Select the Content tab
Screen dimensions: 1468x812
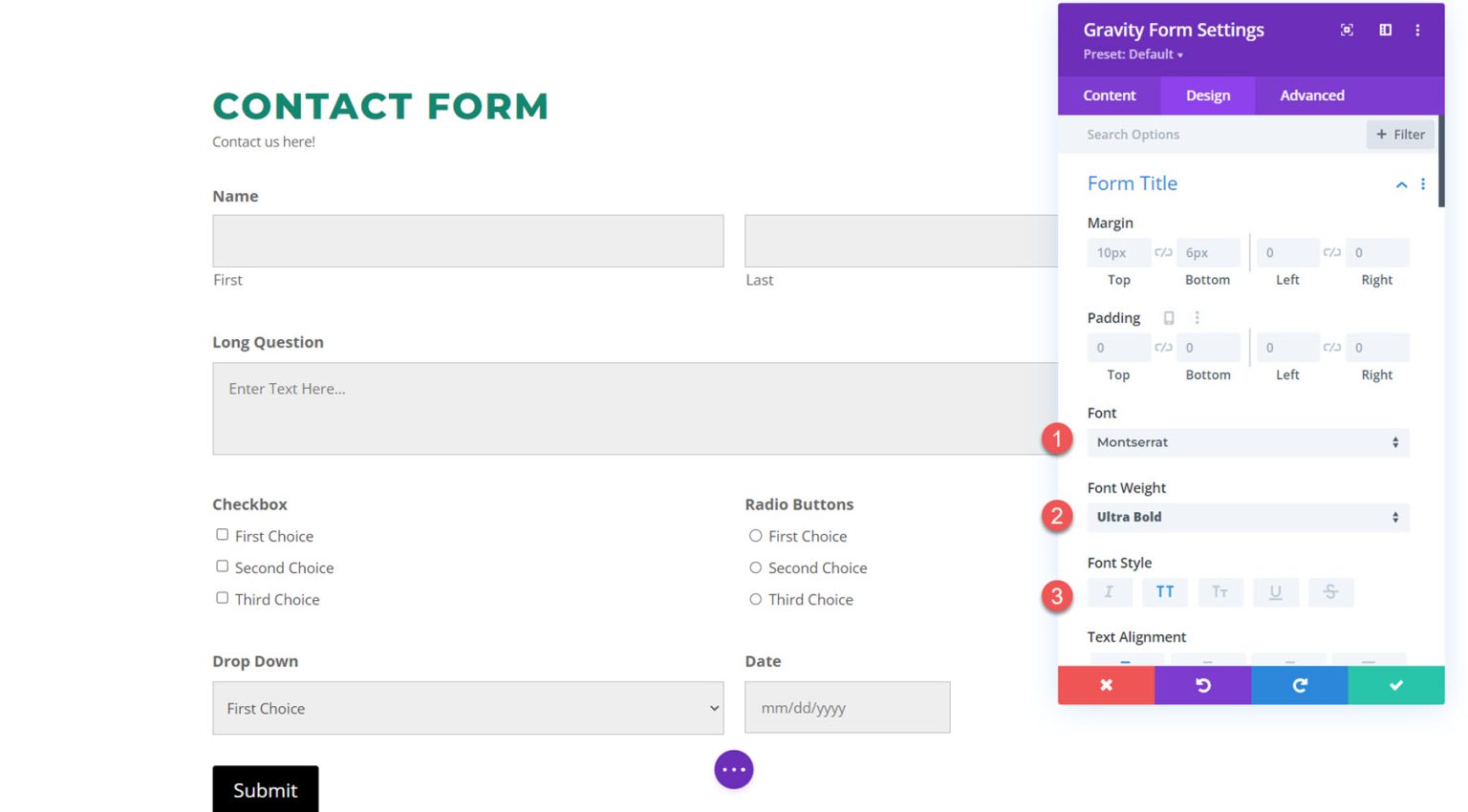pyautogui.click(x=1109, y=96)
